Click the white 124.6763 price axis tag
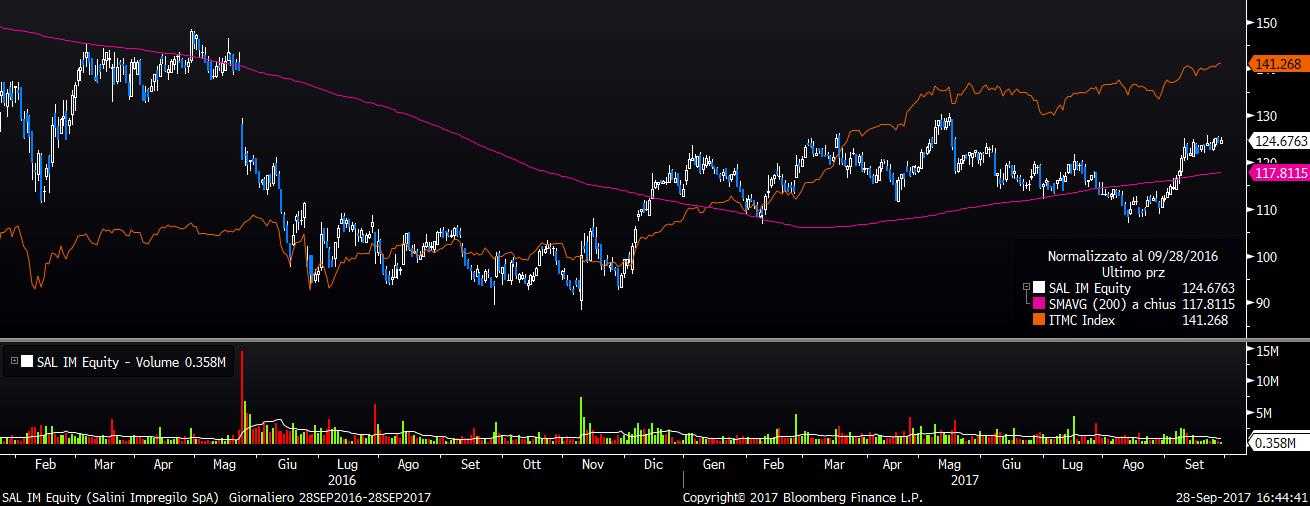The width and height of the screenshot is (1310, 506). (x=1280, y=142)
